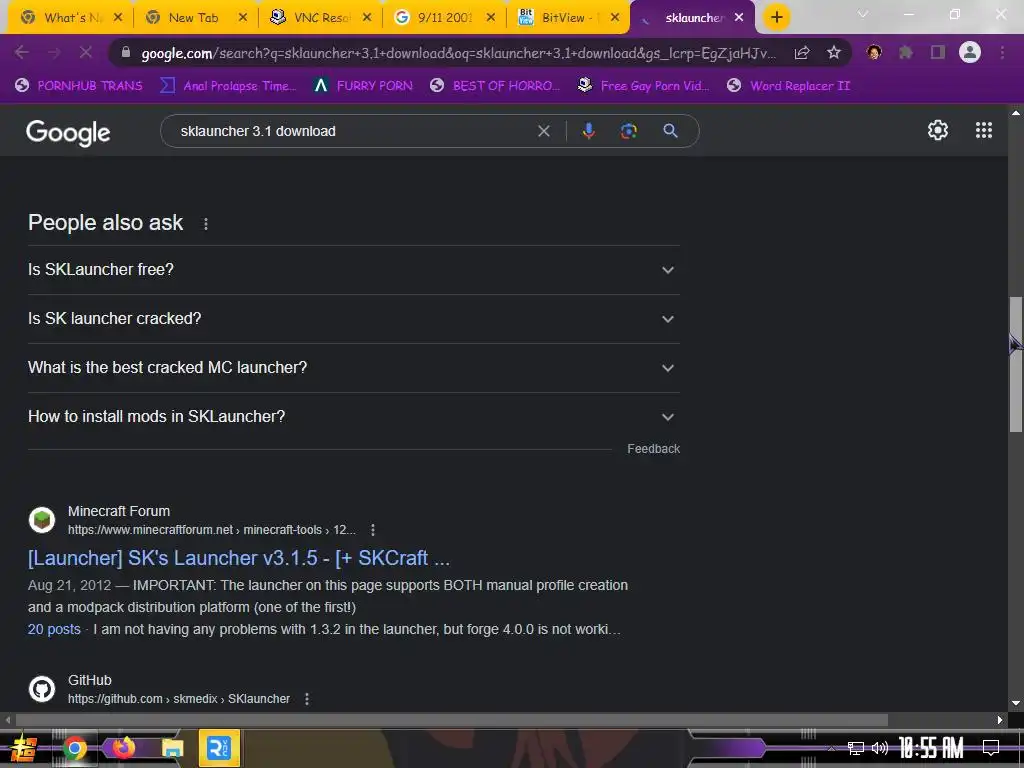Close the BitView tab
This screenshot has width=1024, height=768.
[x=615, y=18]
